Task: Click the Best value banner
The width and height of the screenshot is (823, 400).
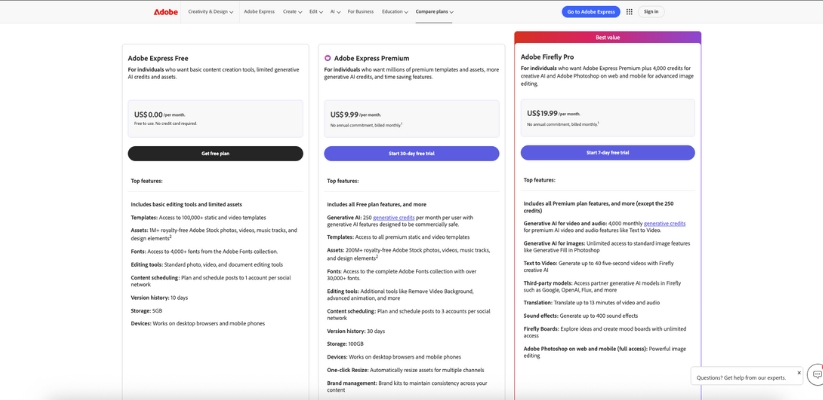Action: coord(607,37)
